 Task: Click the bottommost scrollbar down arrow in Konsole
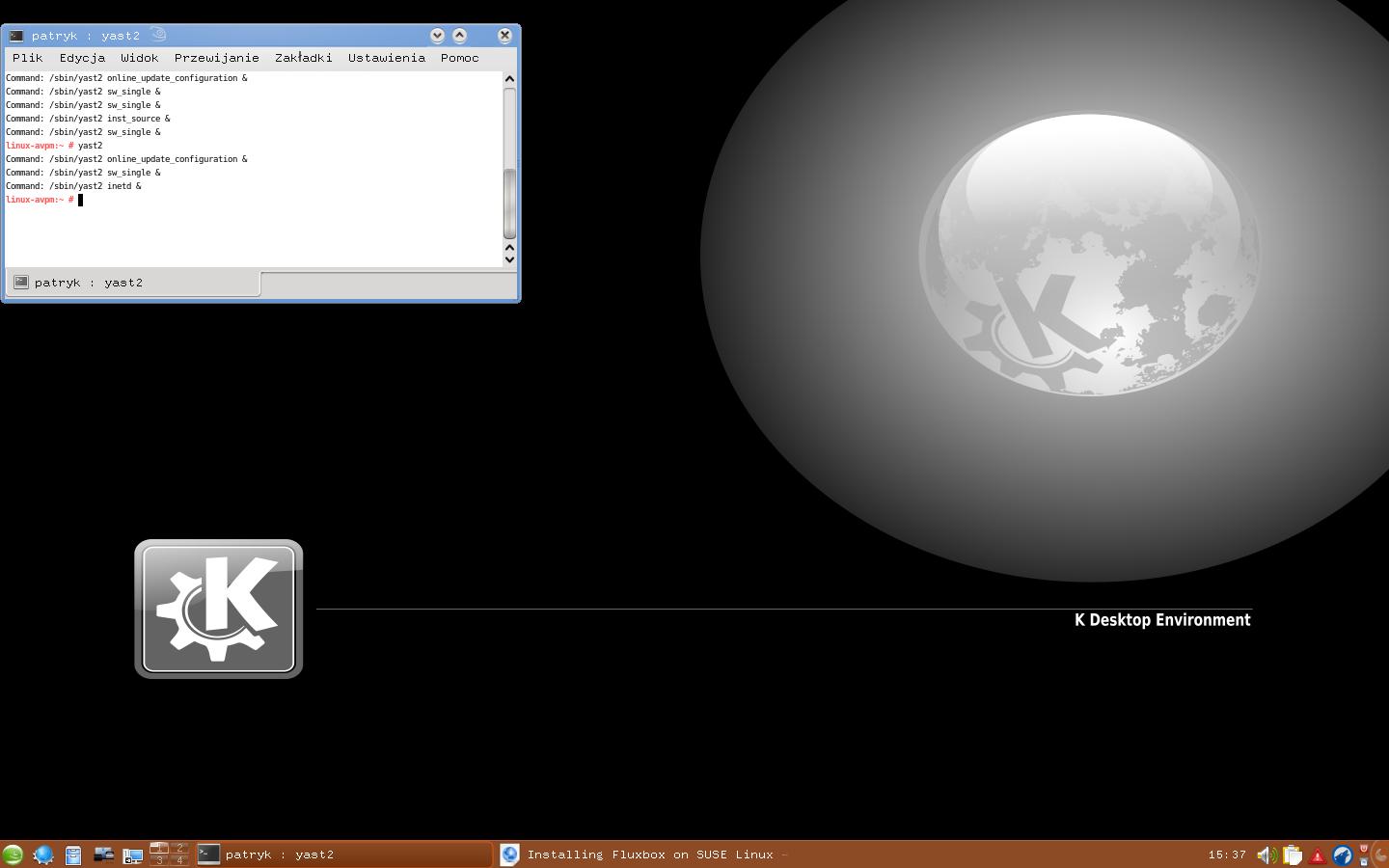point(510,259)
